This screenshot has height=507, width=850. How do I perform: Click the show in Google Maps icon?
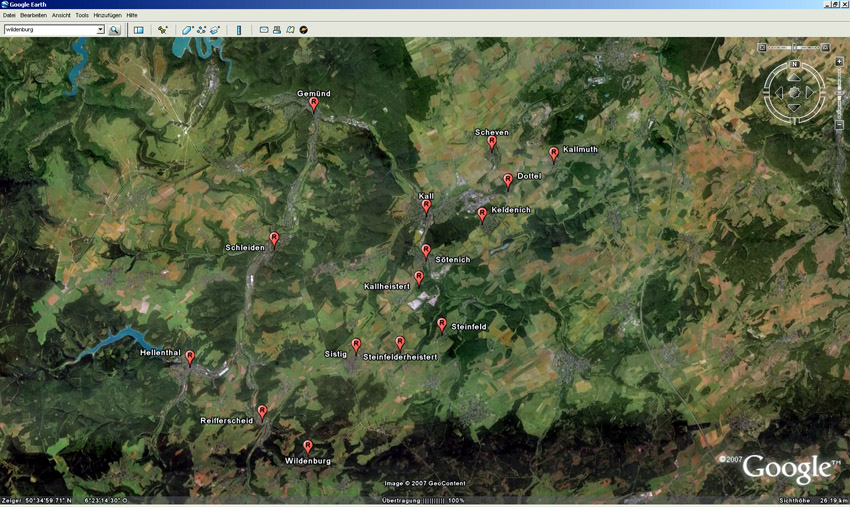click(x=291, y=30)
